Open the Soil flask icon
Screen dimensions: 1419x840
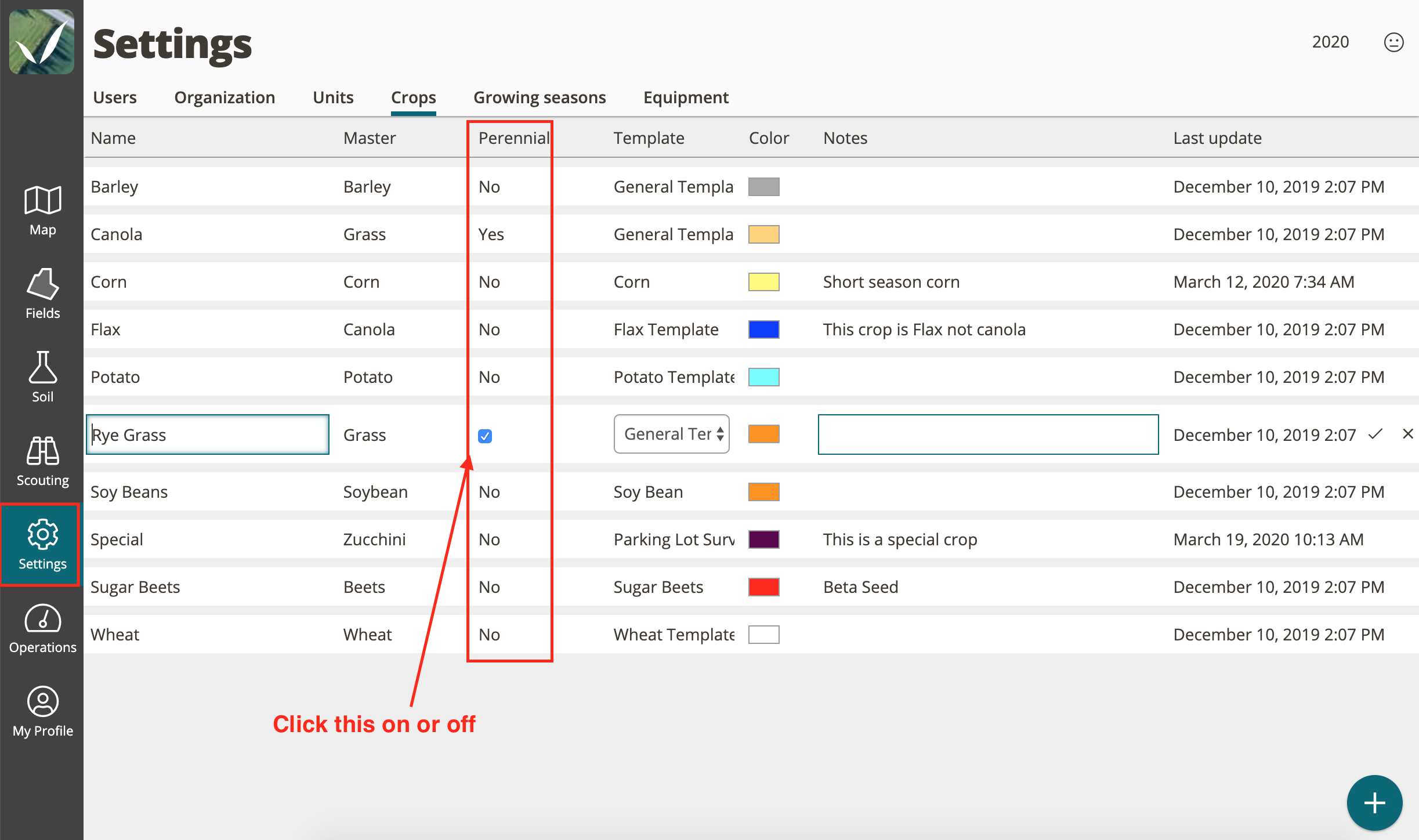42,378
